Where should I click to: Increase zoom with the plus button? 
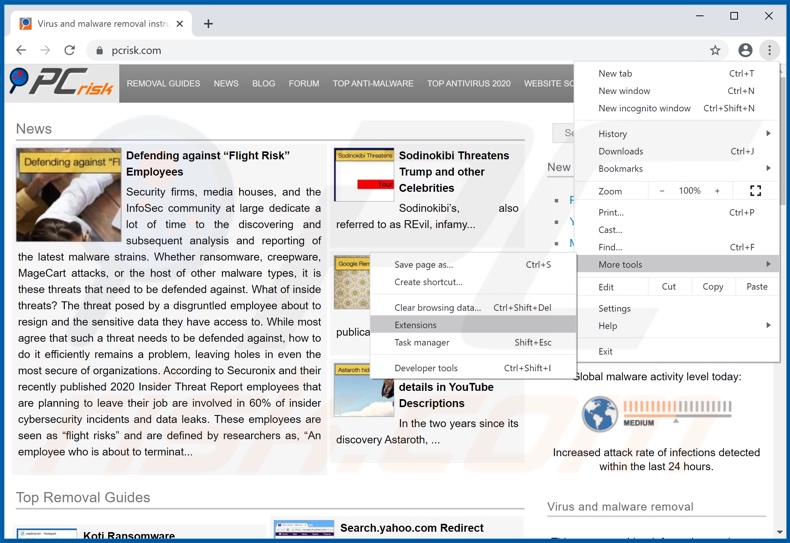point(717,191)
